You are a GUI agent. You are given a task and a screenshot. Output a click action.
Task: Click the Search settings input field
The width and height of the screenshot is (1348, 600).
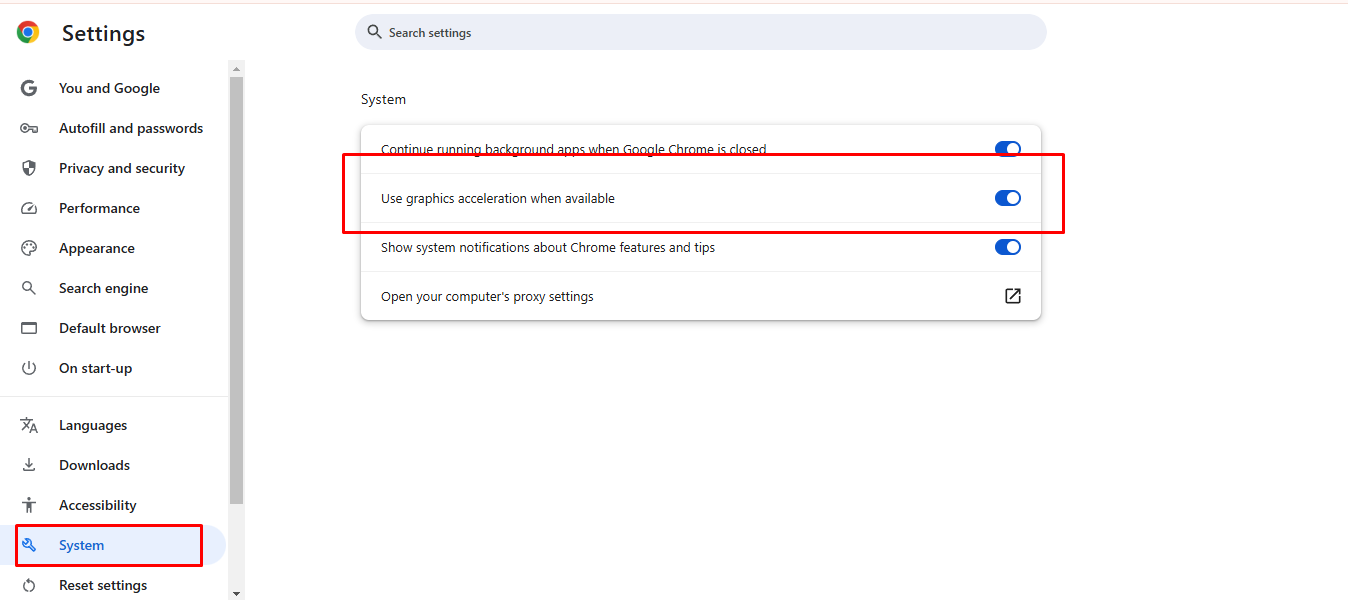coord(700,32)
